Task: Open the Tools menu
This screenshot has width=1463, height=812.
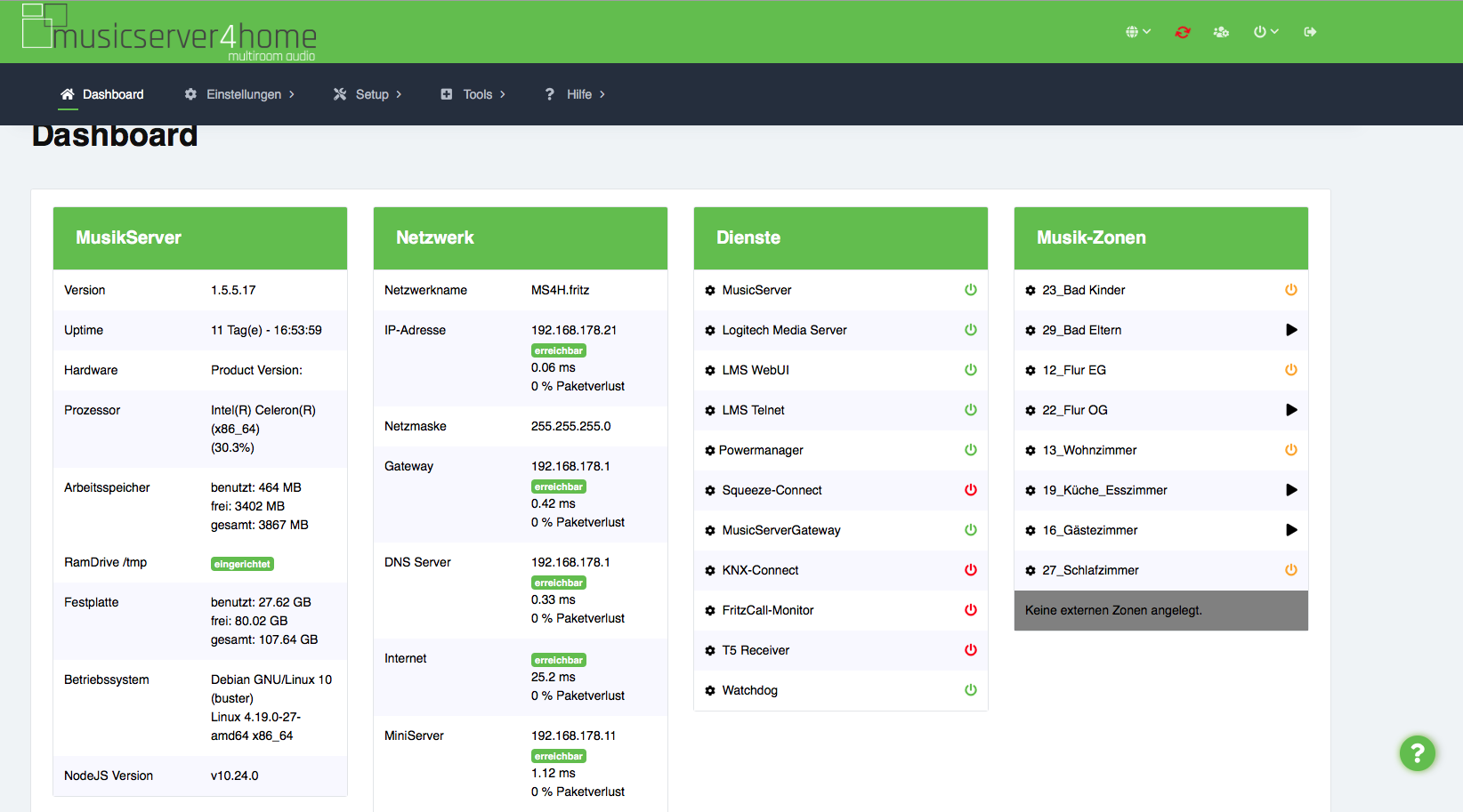Action: coord(473,94)
